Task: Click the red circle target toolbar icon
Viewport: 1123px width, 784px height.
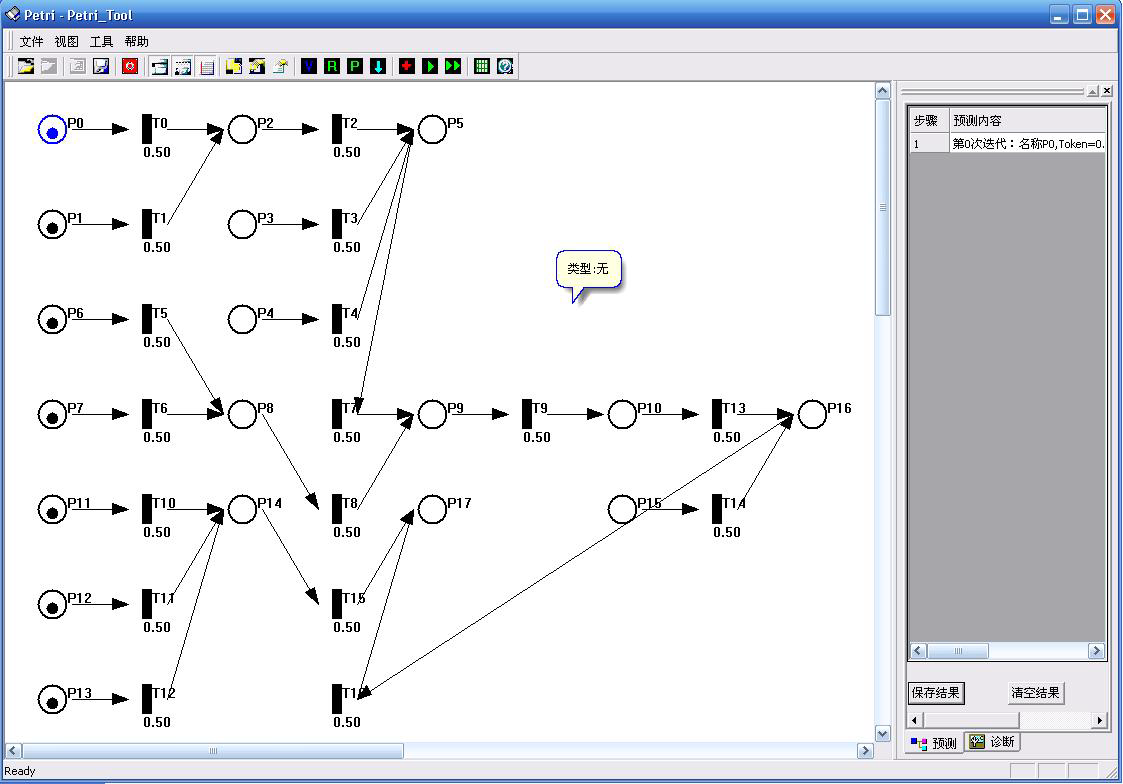Action: (x=130, y=66)
